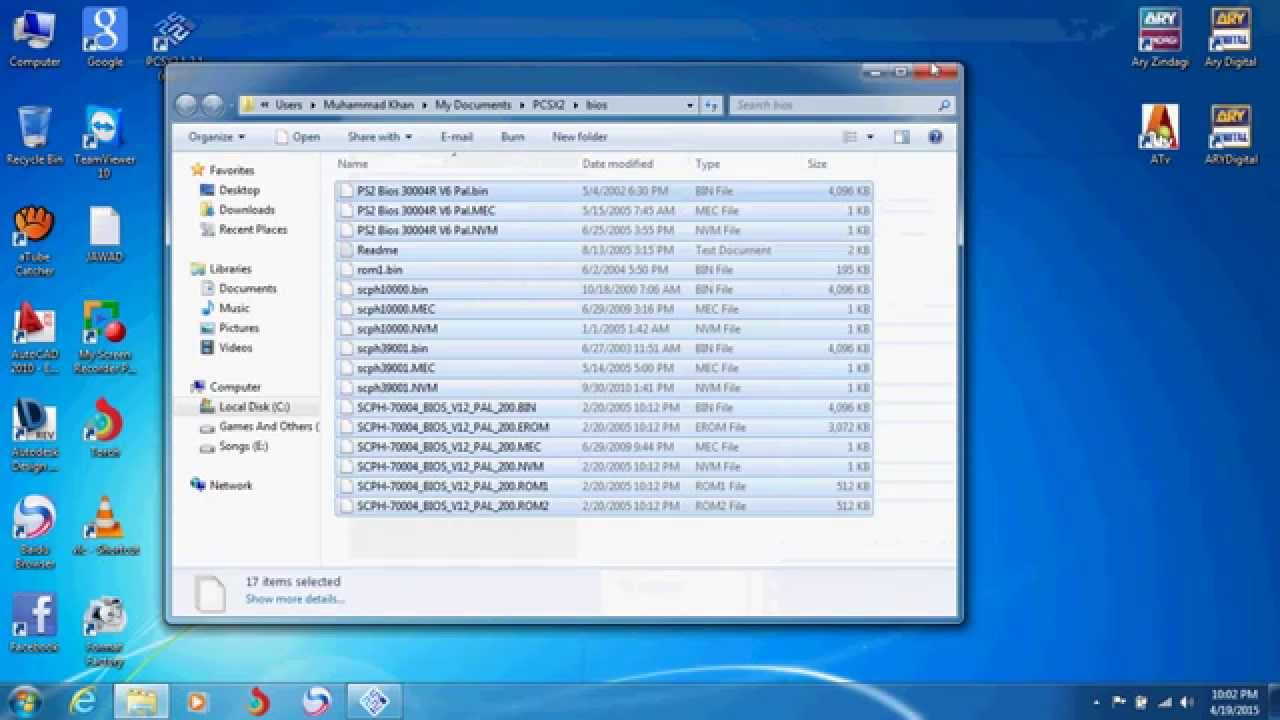Open the ATv desktop shortcut
Screen dimensions: 1280x720
[1160, 135]
